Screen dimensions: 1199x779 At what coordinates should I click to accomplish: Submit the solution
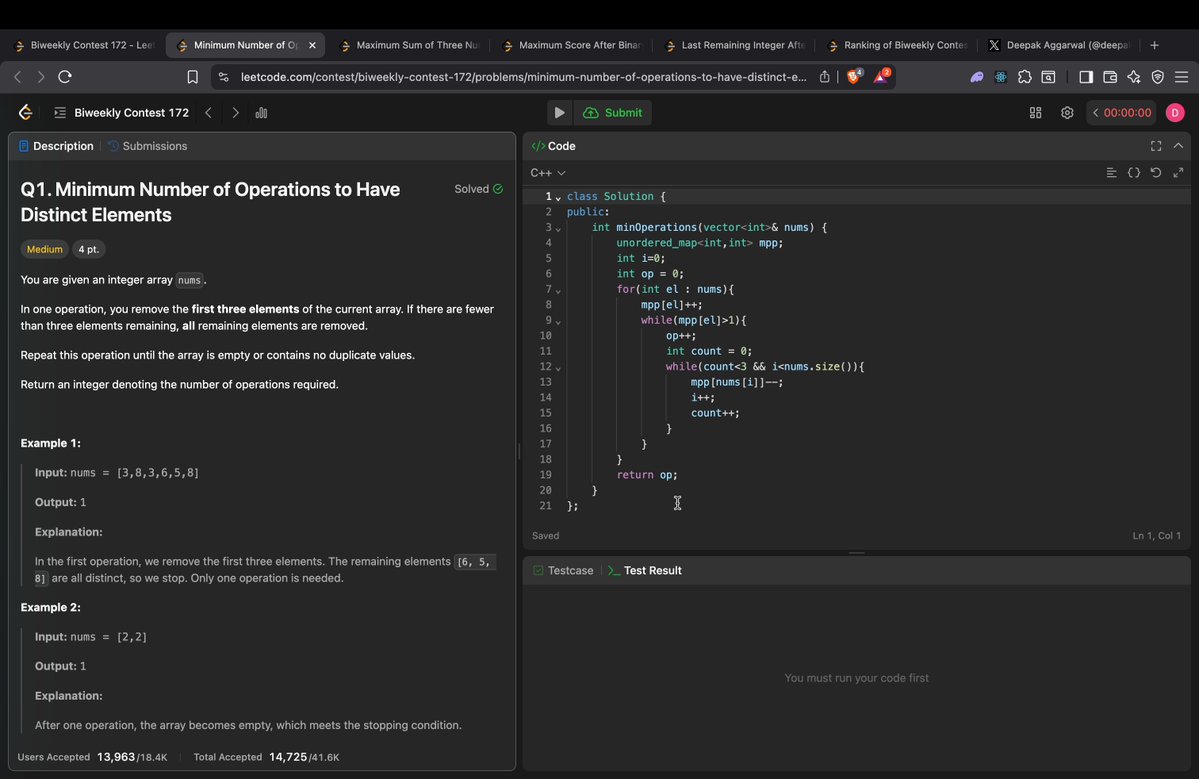612,112
